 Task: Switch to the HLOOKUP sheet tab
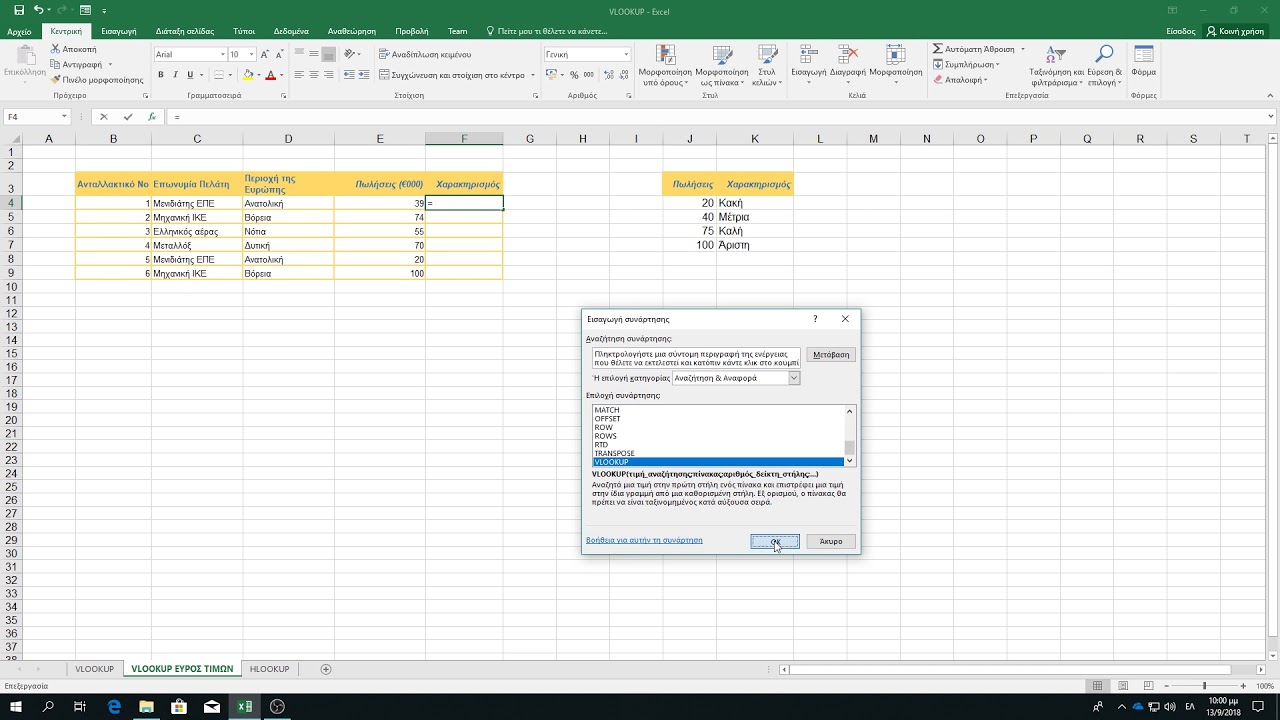(269, 669)
